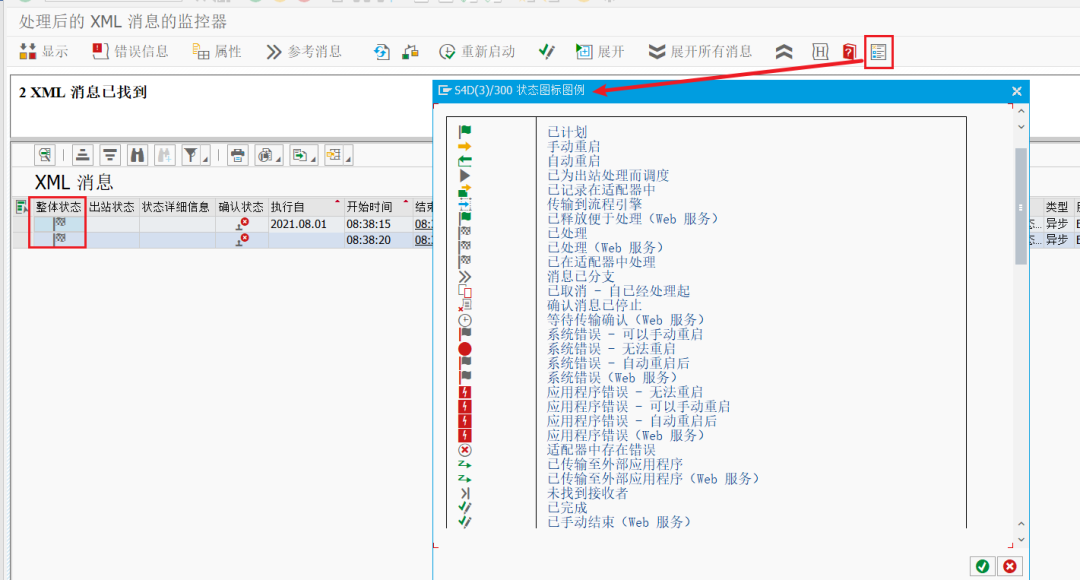Screen dimensions: 1080x580
Task: Click the legend dialog vertical scrollbar thumb
Action: pyautogui.click(x=1021, y=205)
